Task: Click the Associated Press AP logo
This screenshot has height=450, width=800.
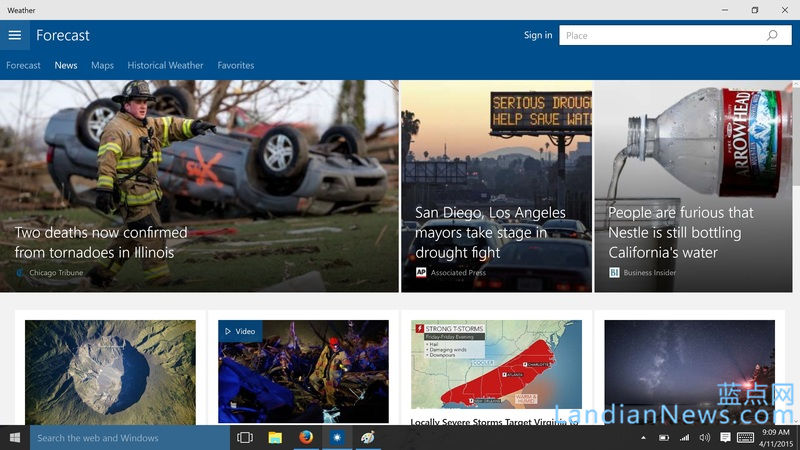Action: pyautogui.click(x=421, y=272)
